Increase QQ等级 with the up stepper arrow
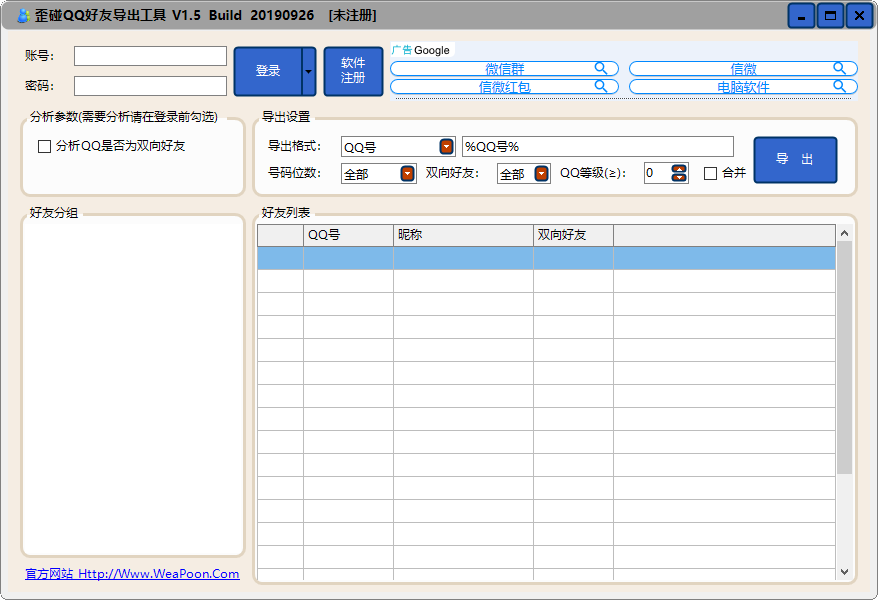The height and width of the screenshot is (600, 878). click(679, 167)
